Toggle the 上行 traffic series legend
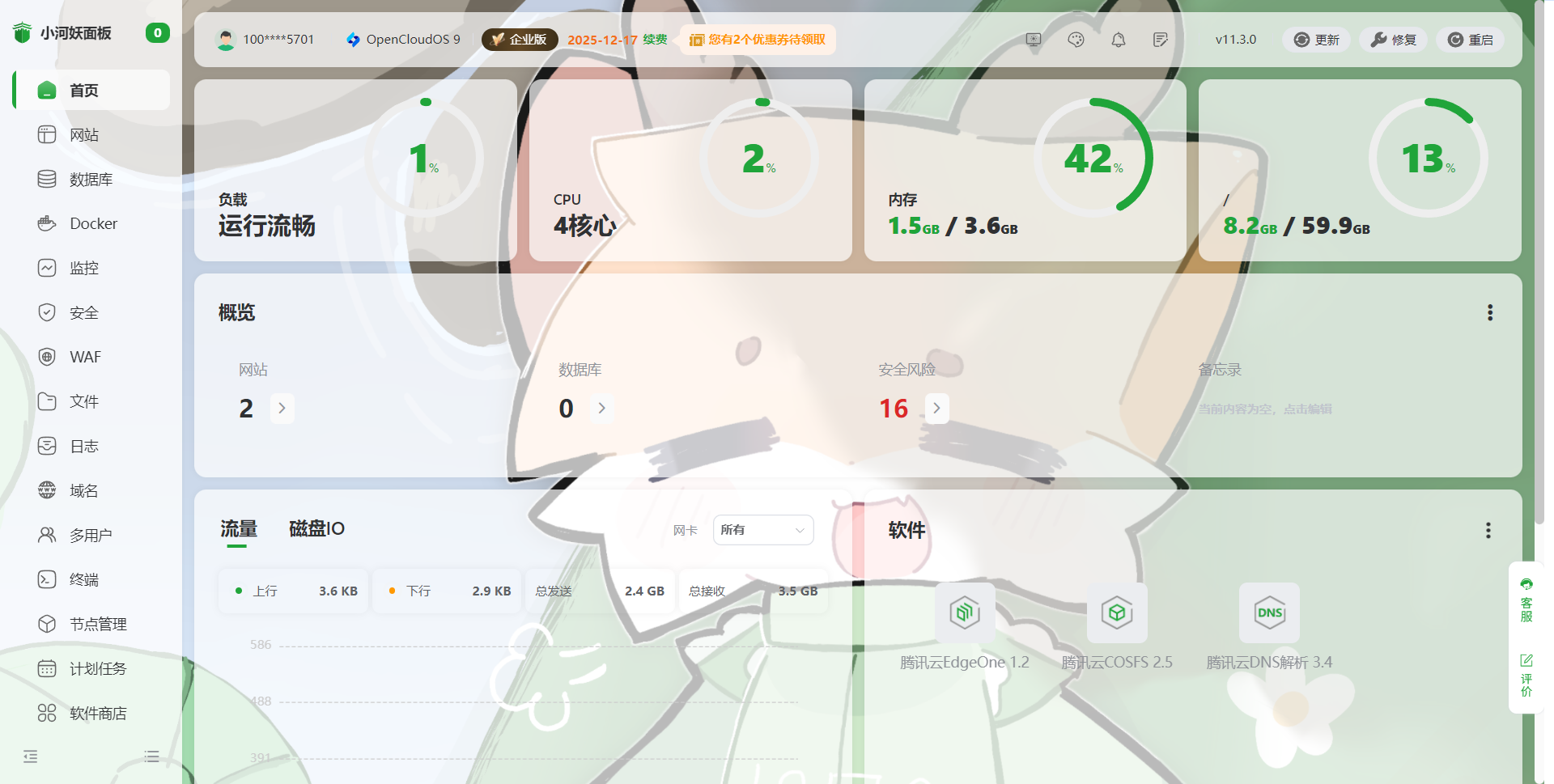Viewport: 1554px width, 784px height. (257, 591)
